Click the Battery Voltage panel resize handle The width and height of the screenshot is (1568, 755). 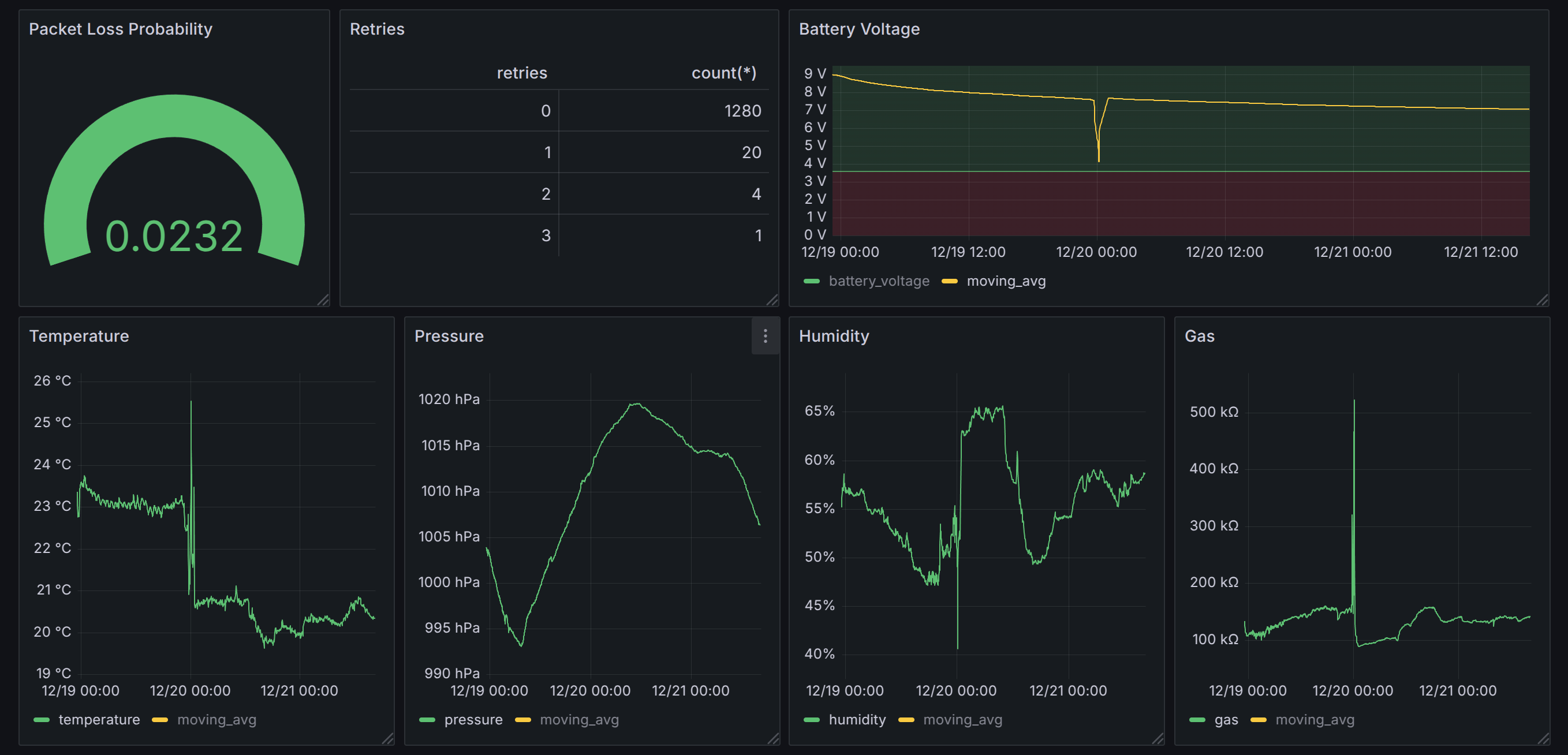pyautogui.click(x=1542, y=300)
